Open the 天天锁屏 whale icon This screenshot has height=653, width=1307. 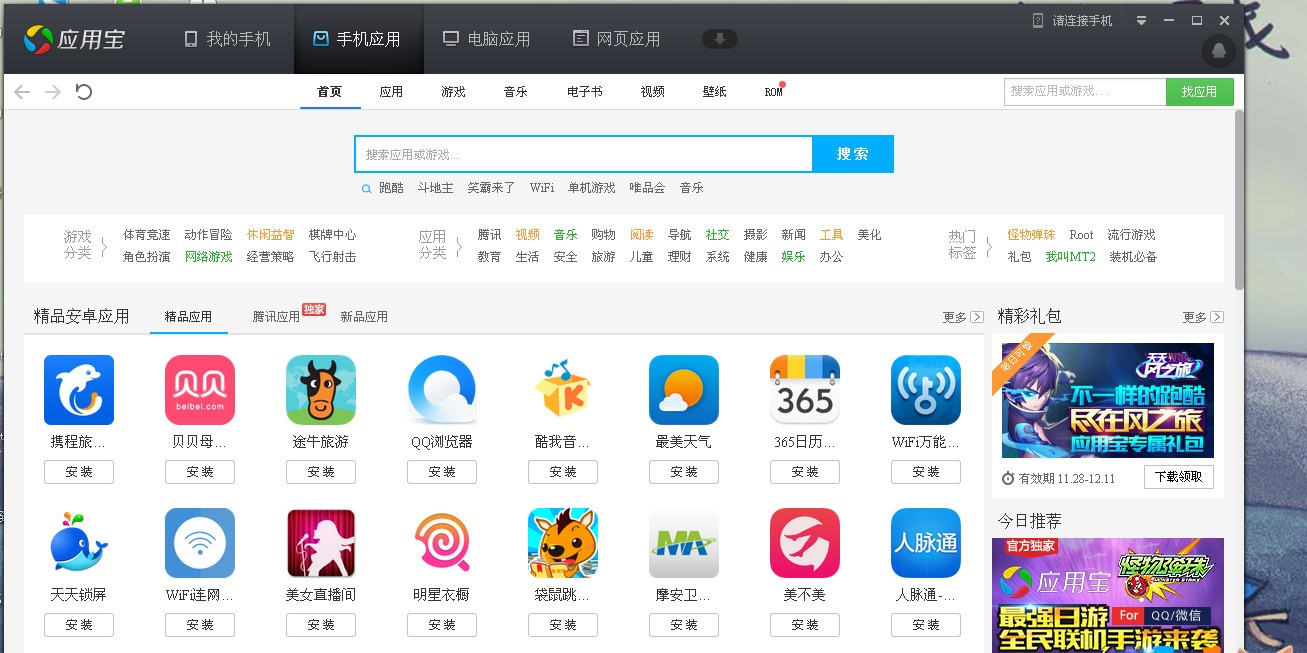click(79, 543)
